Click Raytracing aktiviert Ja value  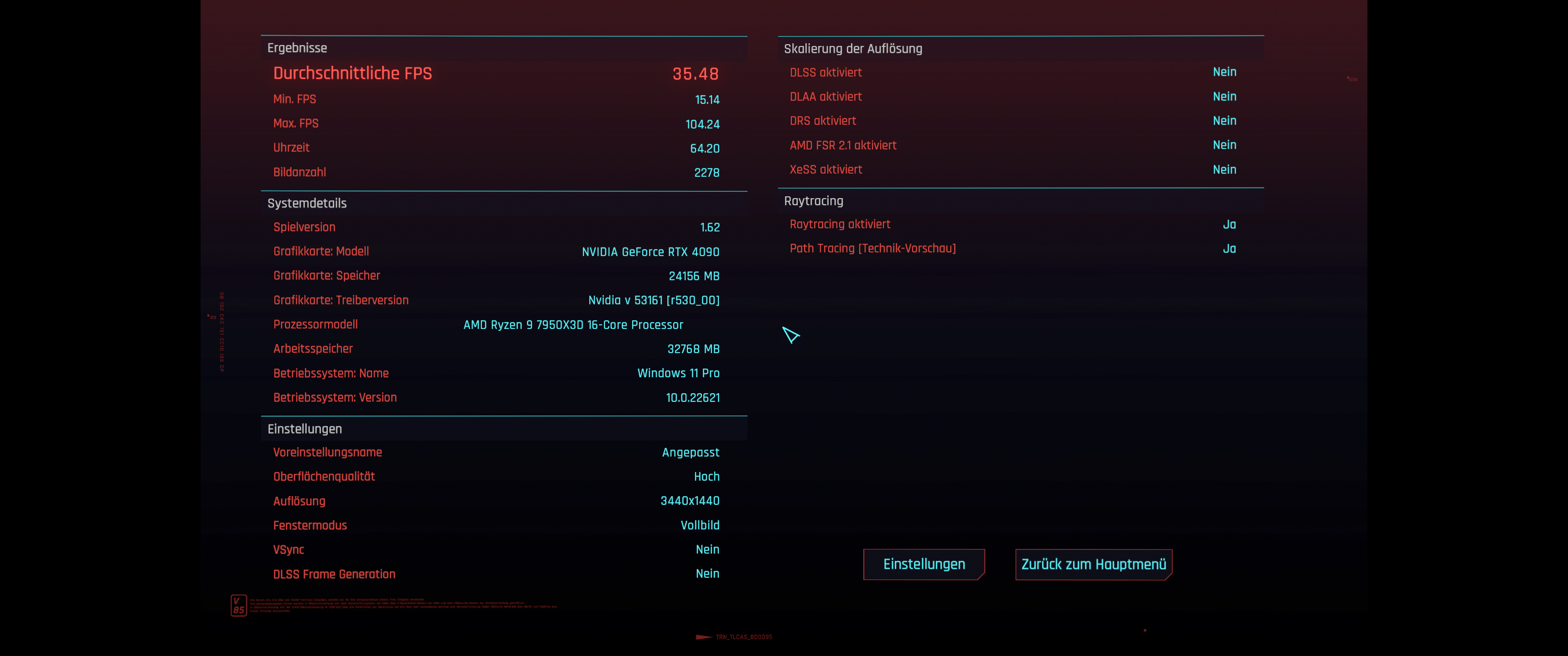tap(1229, 225)
